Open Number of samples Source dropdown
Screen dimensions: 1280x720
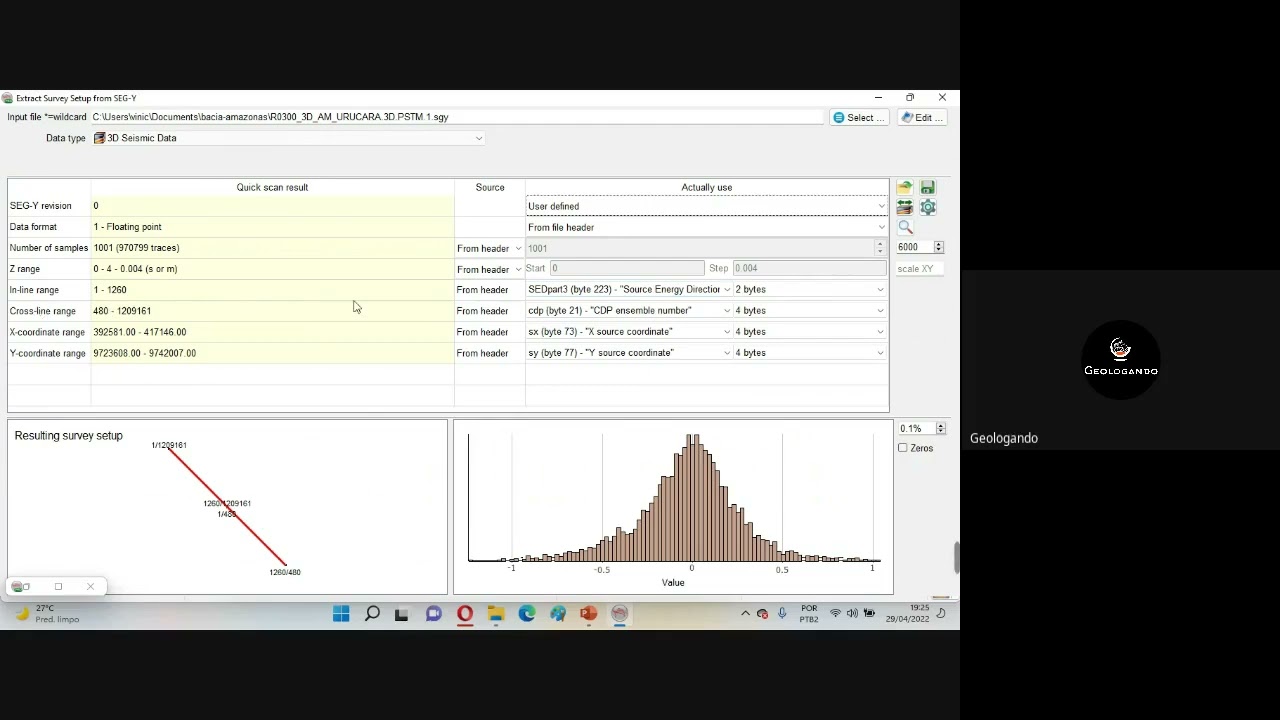(x=489, y=248)
